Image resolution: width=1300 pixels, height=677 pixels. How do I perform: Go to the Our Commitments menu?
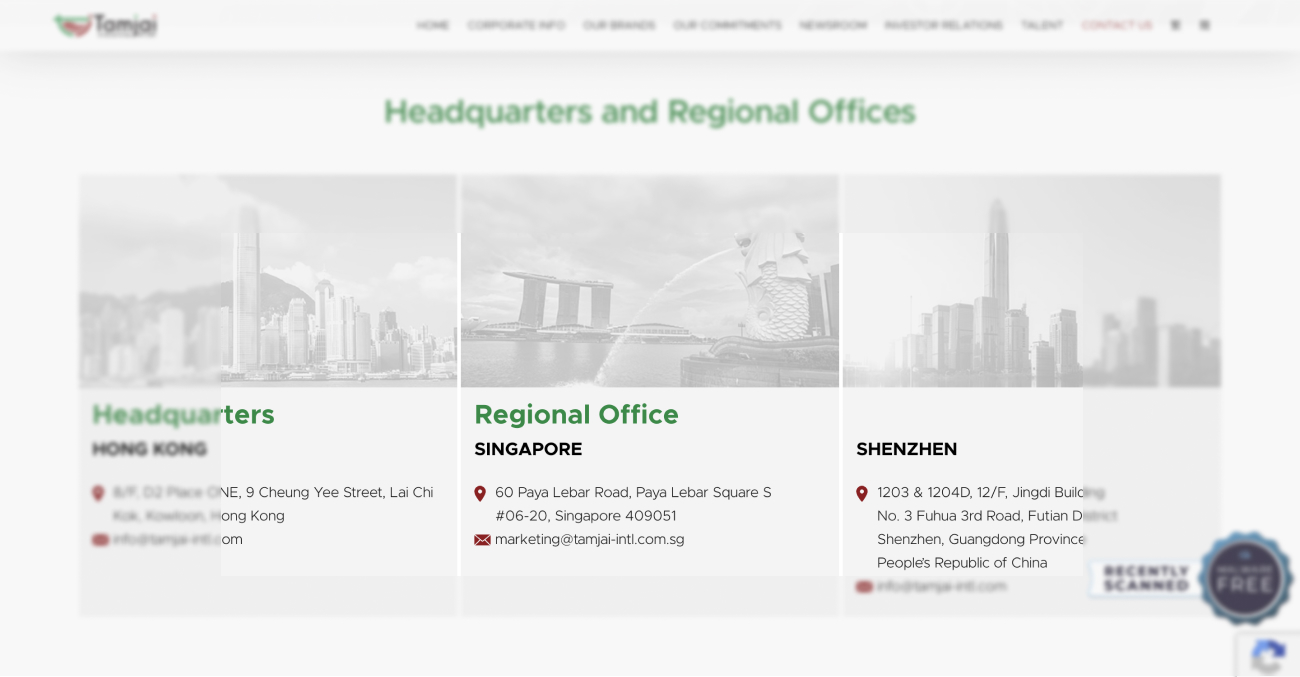point(727,25)
